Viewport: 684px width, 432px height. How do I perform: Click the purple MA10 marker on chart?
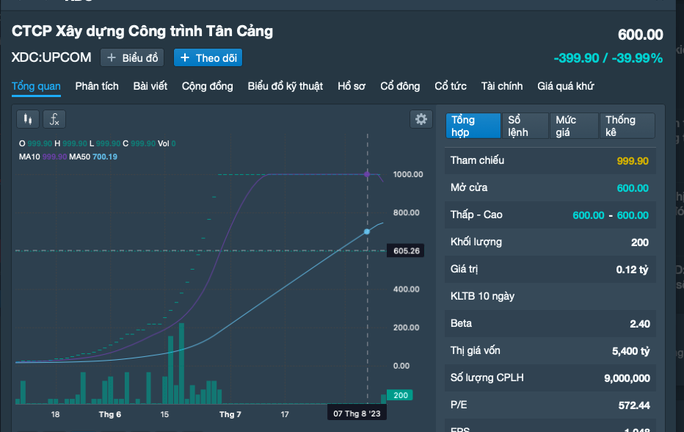click(x=367, y=174)
